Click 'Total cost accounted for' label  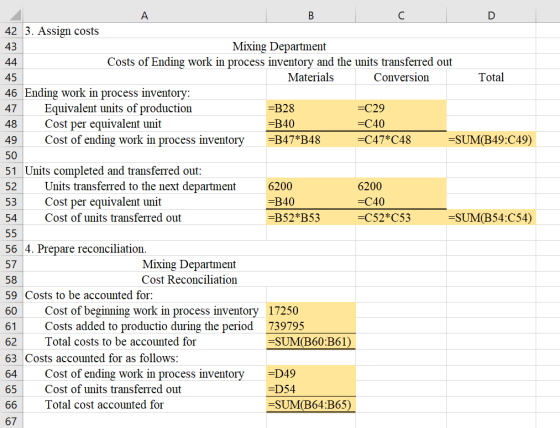pos(104,405)
